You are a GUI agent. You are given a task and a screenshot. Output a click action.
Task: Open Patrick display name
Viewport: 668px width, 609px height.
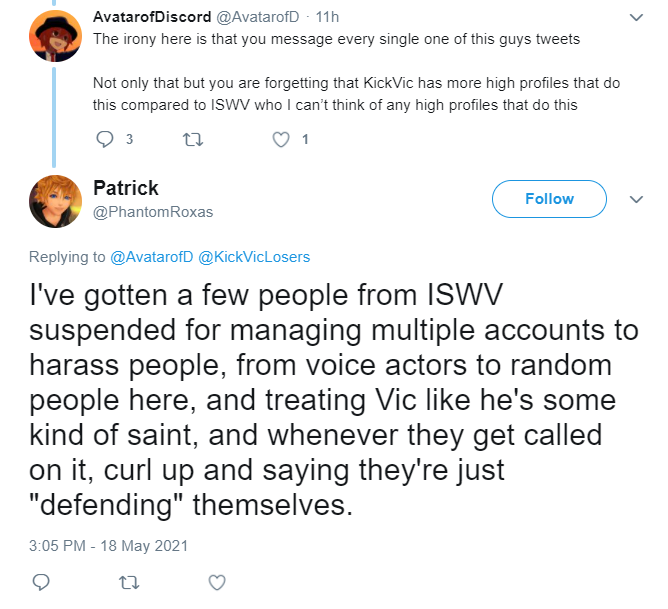126,188
